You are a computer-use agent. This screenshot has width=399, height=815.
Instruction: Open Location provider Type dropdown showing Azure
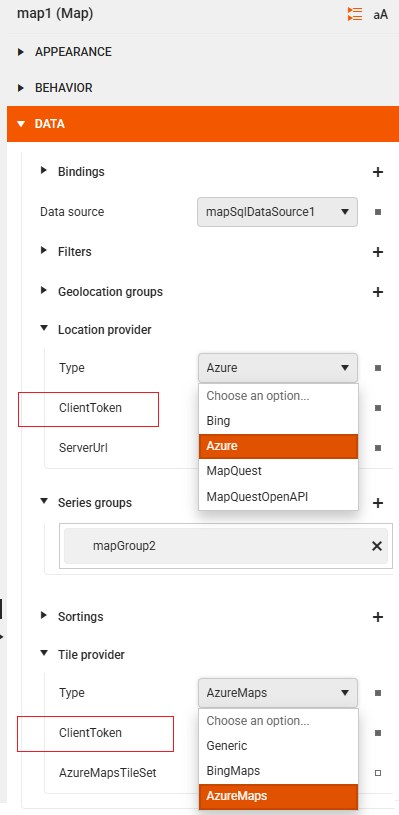(x=277, y=368)
